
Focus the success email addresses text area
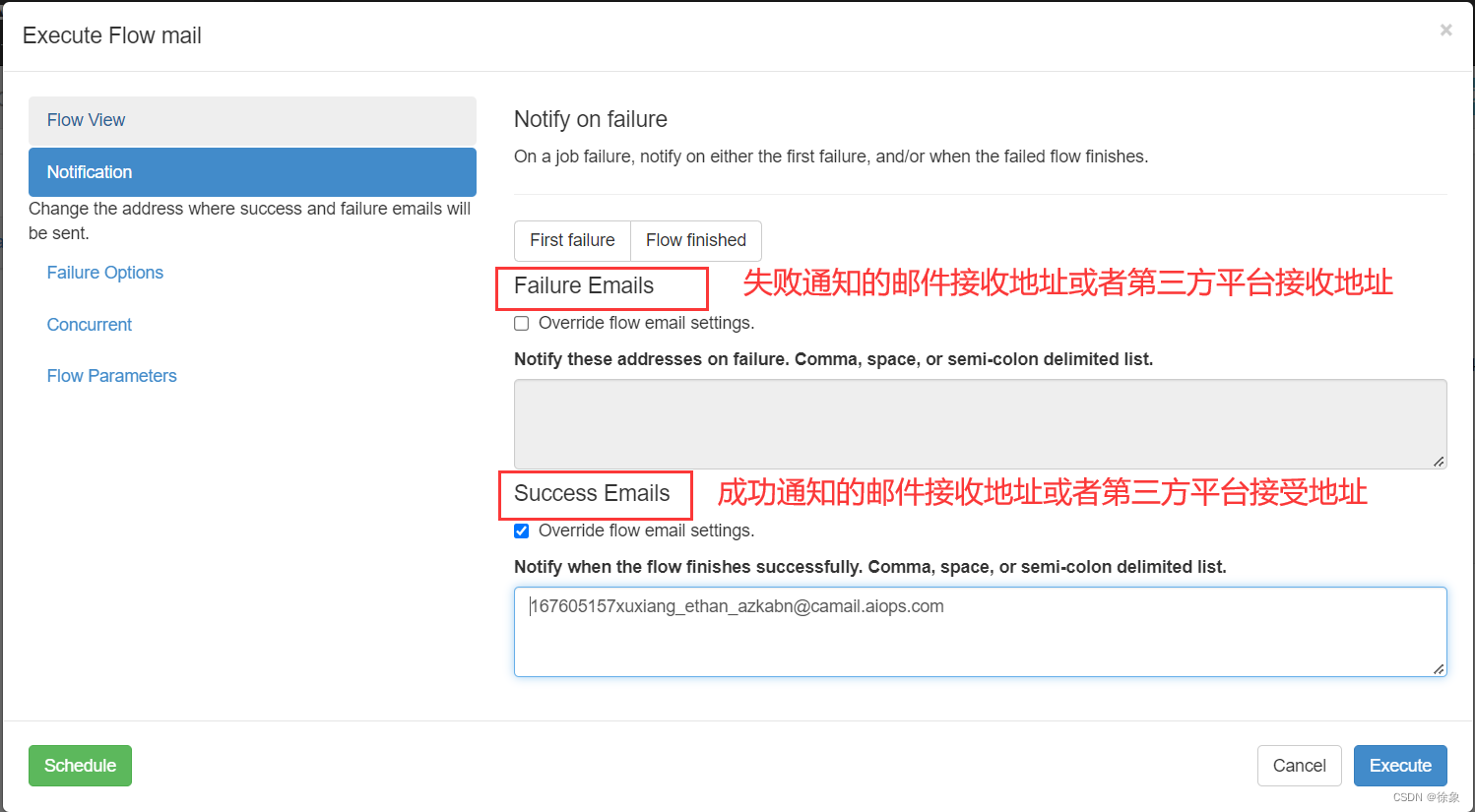981,632
